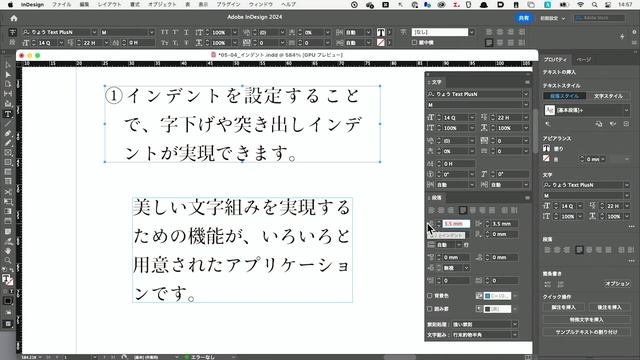Select the Rectangle tool

[8, 162]
